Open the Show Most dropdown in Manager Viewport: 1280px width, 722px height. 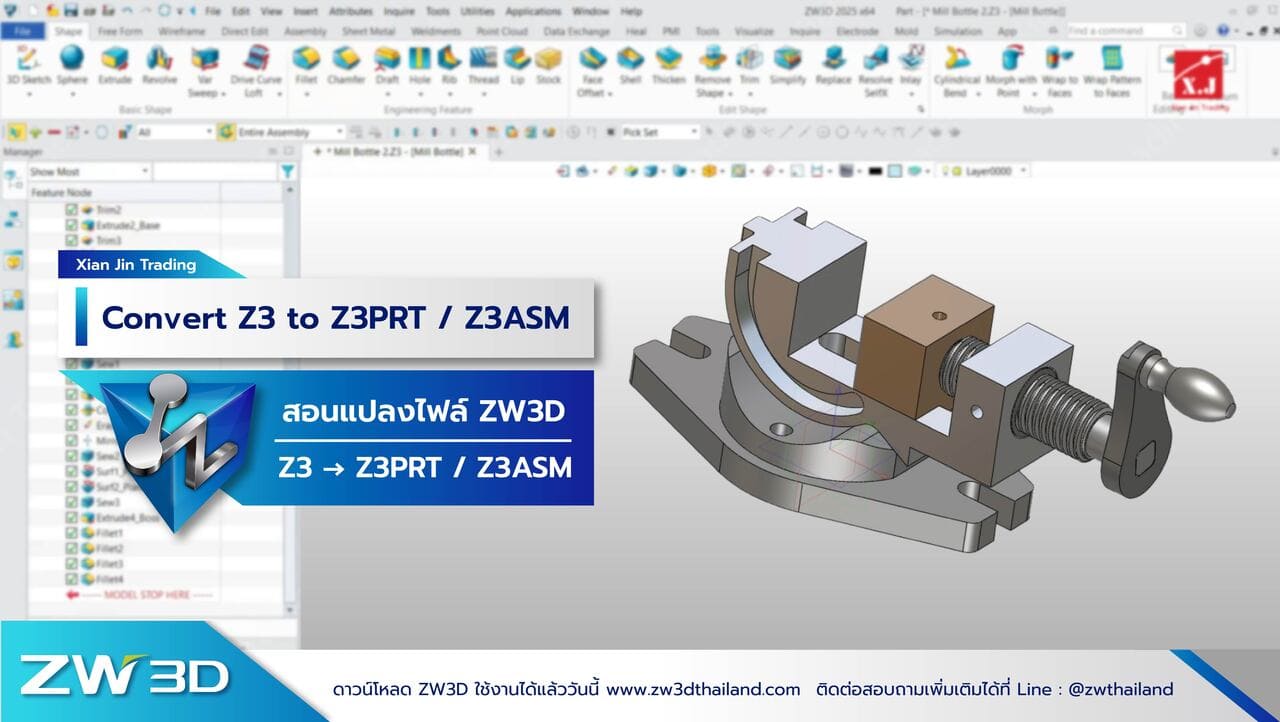pos(145,171)
